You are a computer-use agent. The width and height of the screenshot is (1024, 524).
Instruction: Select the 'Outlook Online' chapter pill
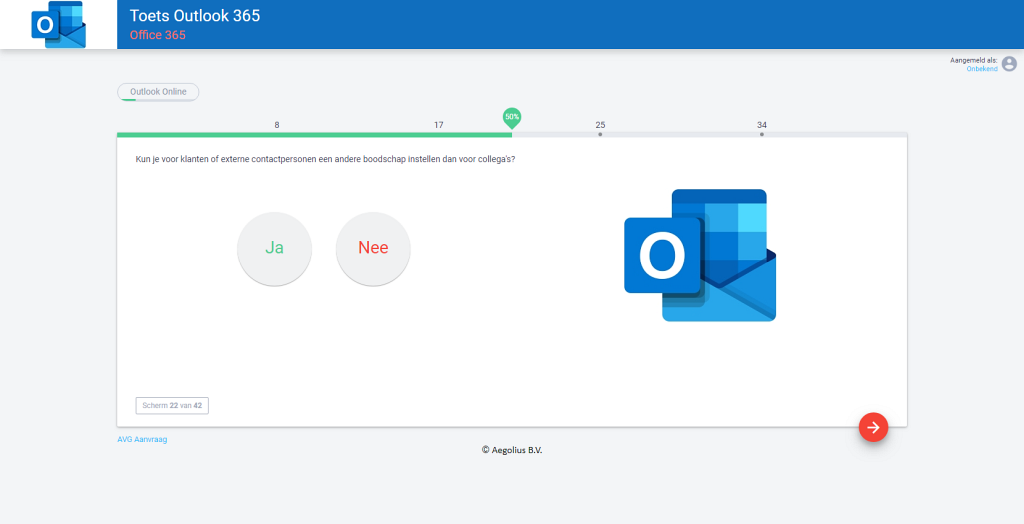(x=158, y=92)
